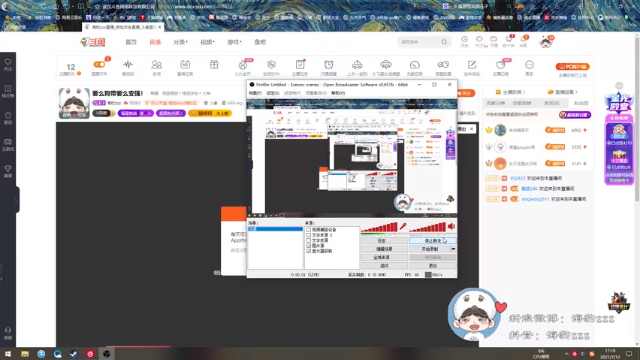Toggle the live broadcast switch in Douyu toolbar

[99, 64]
